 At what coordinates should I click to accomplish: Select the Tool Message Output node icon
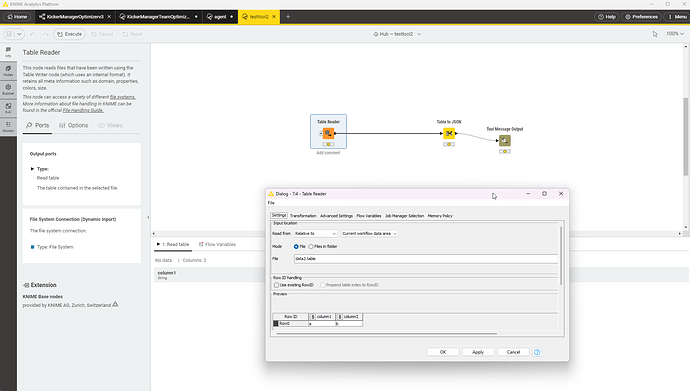pyautogui.click(x=505, y=140)
